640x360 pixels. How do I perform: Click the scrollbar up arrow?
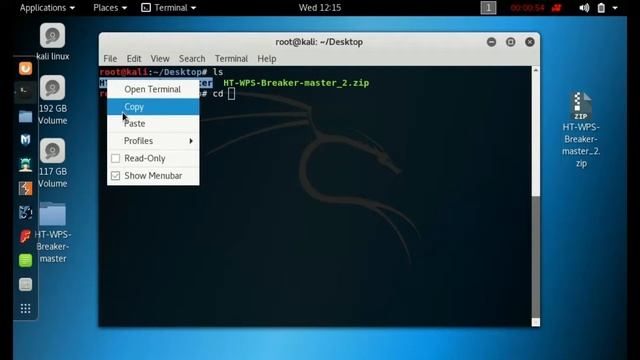tap(536, 70)
